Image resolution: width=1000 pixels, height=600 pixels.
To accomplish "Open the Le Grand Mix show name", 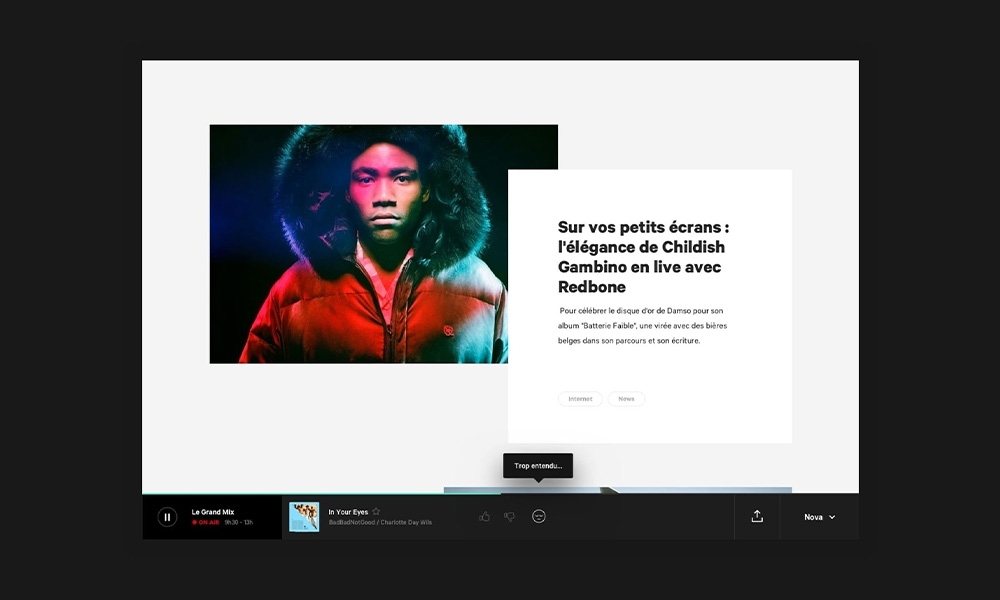I will (213, 512).
